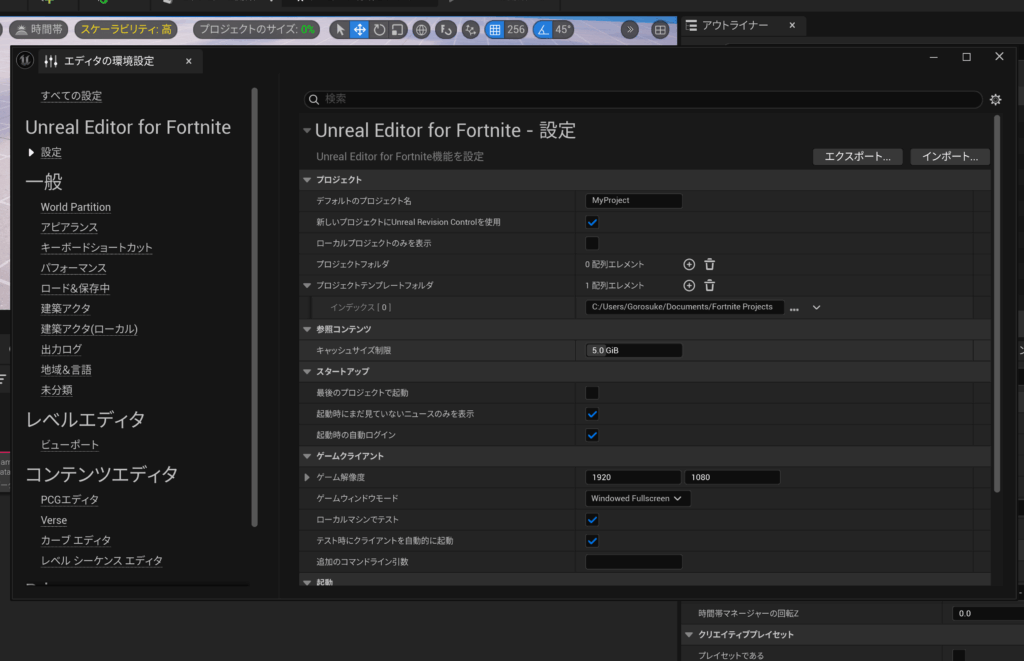
Task: Click the プロジェクトのサイズ indicator
Action: click(257, 29)
